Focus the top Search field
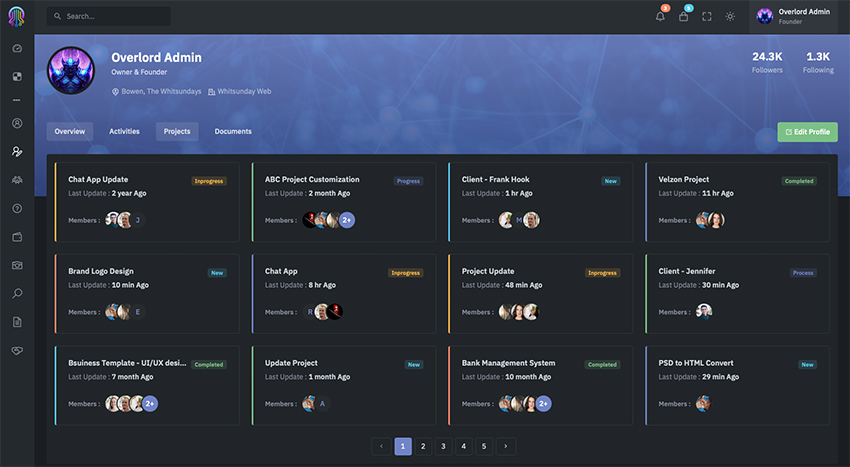Screen dimensions: 850x467 coord(108,16)
